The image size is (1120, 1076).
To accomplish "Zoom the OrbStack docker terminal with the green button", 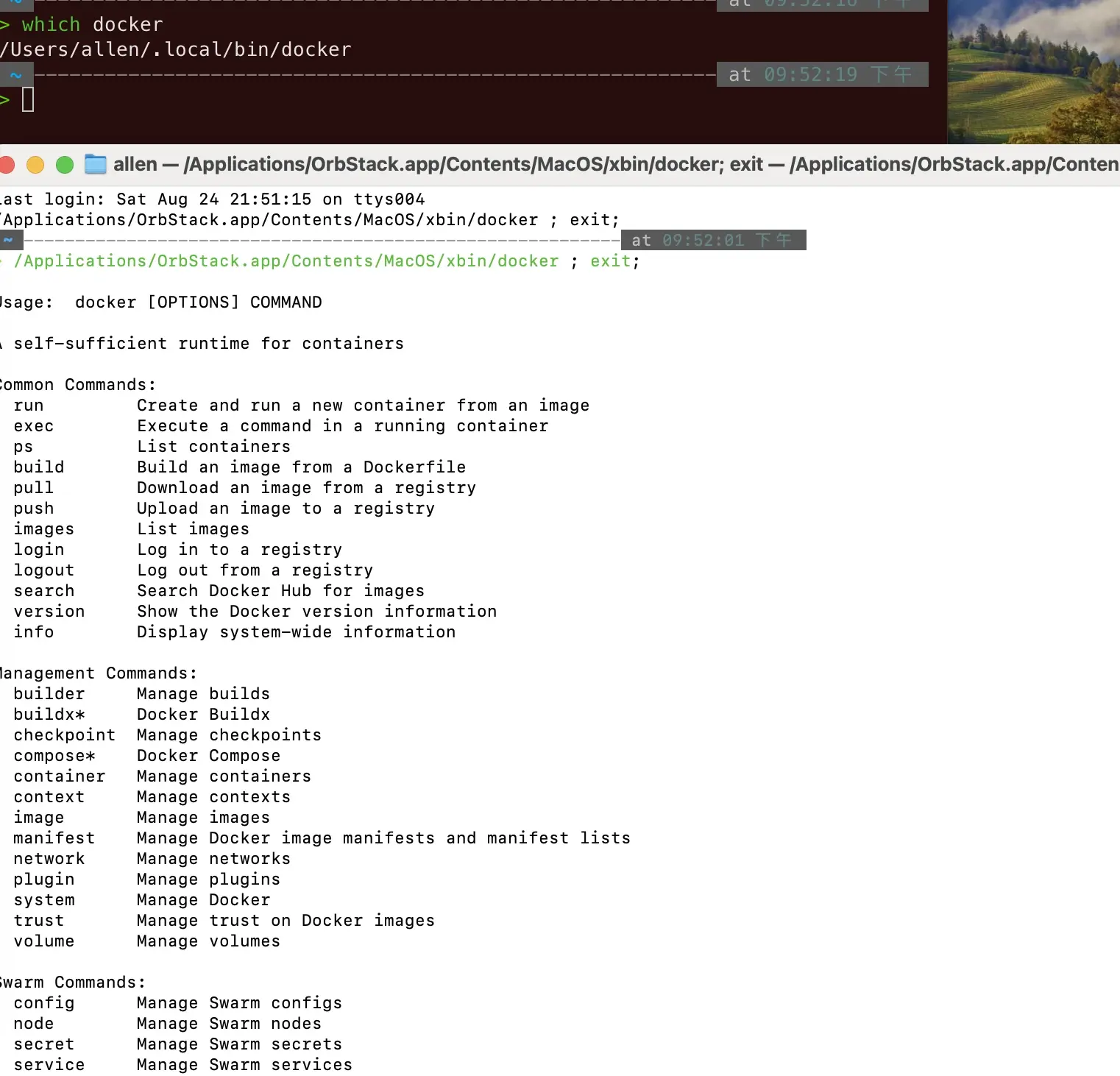I will click(65, 165).
